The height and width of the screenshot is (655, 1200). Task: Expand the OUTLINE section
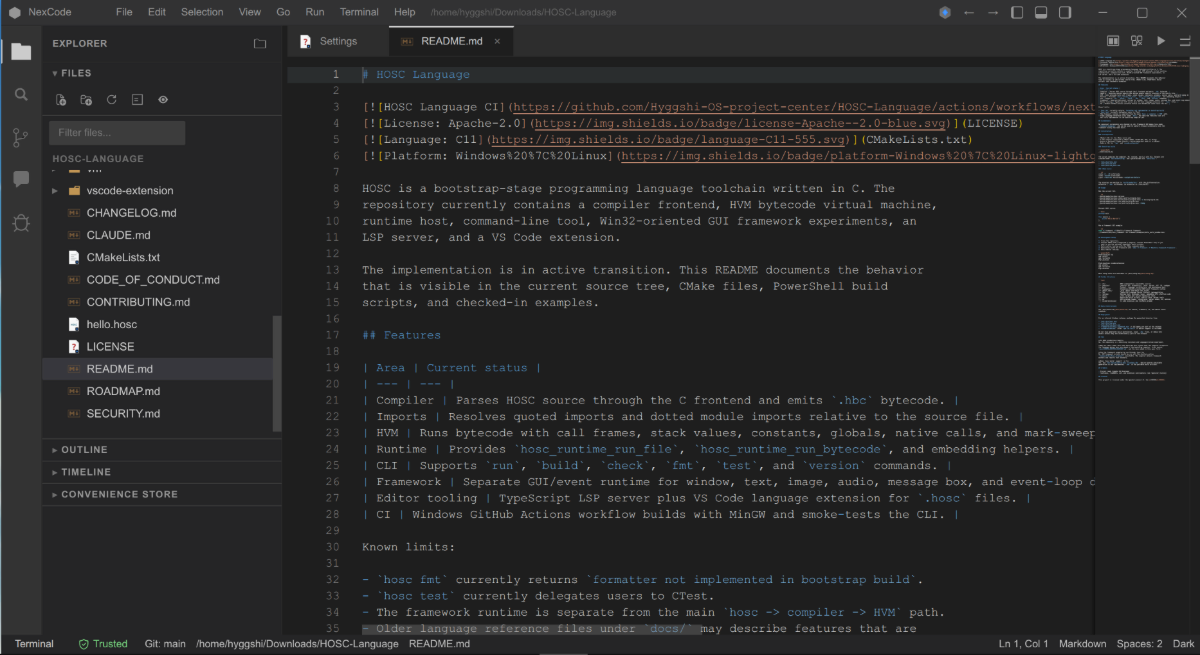[162, 450]
